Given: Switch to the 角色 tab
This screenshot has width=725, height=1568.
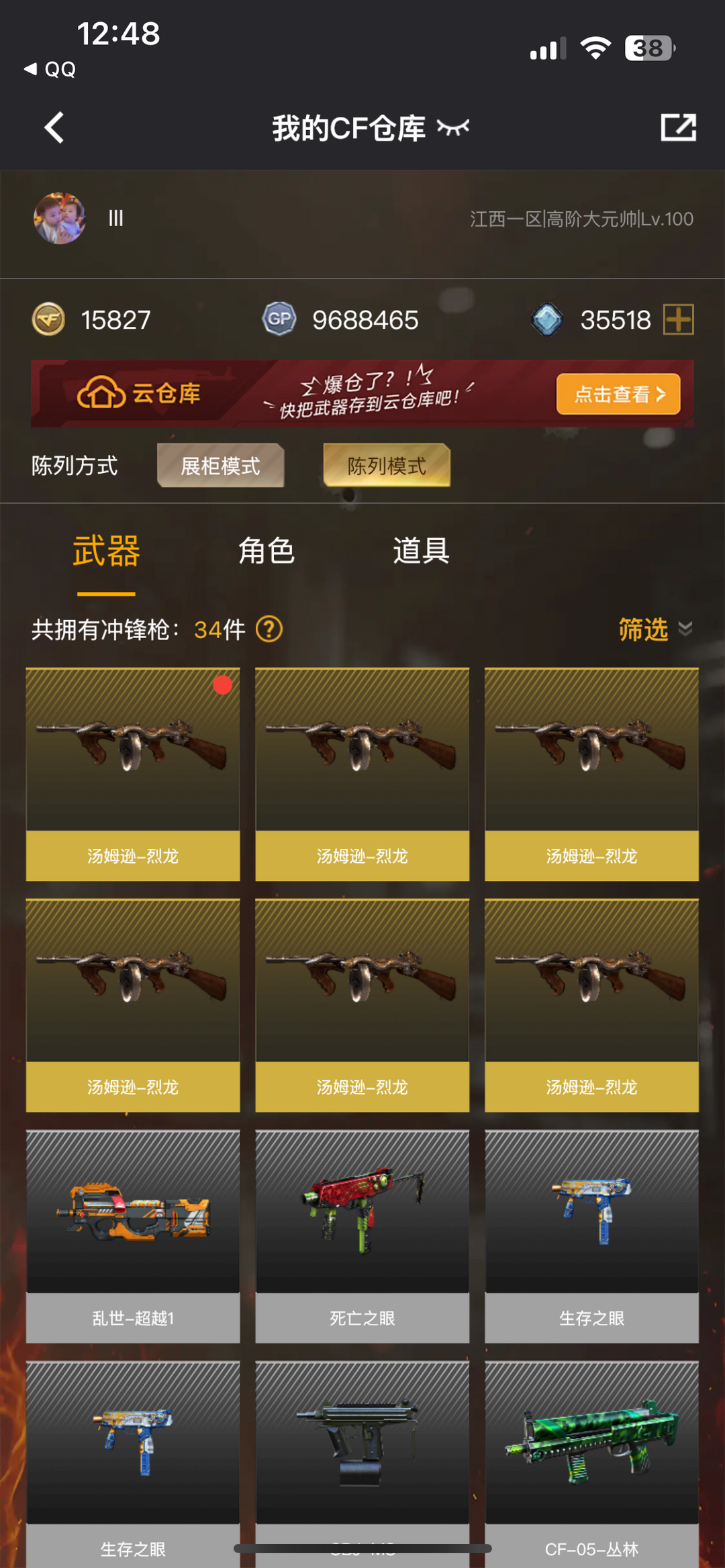Looking at the screenshot, I should coord(267,551).
